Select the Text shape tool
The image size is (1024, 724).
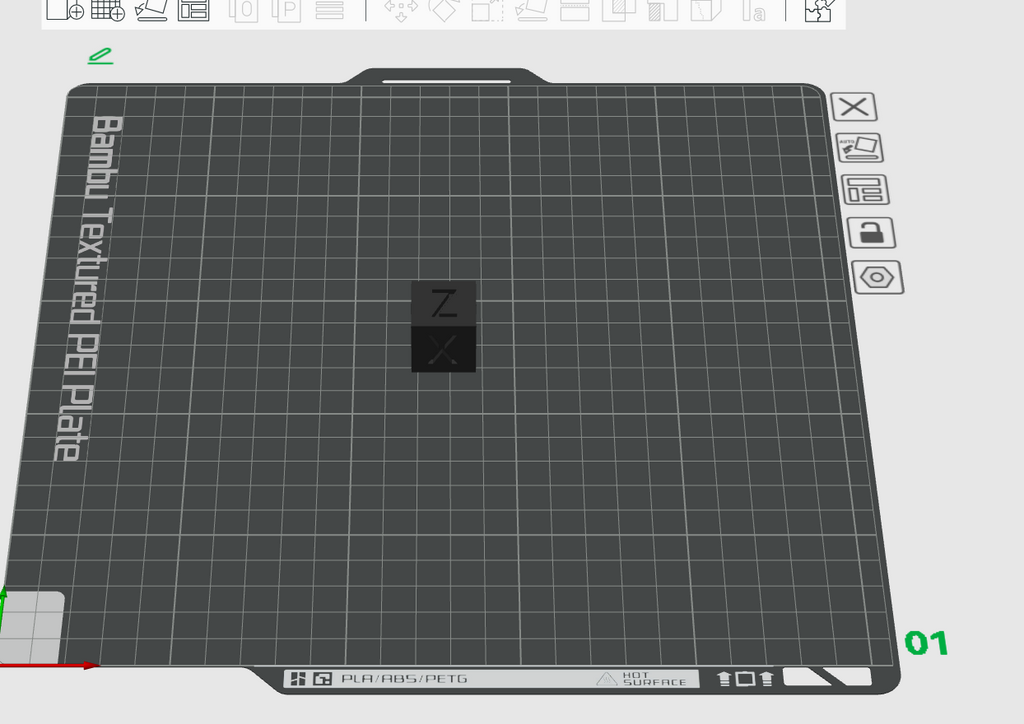click(x=754, y=10)
